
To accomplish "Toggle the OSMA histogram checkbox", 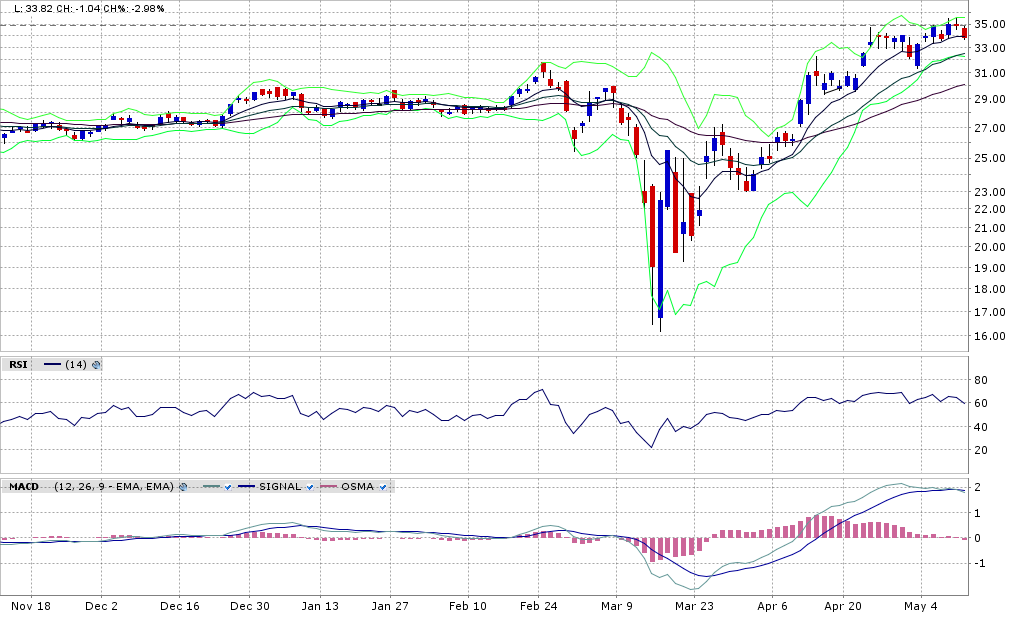I will point(383,487).
